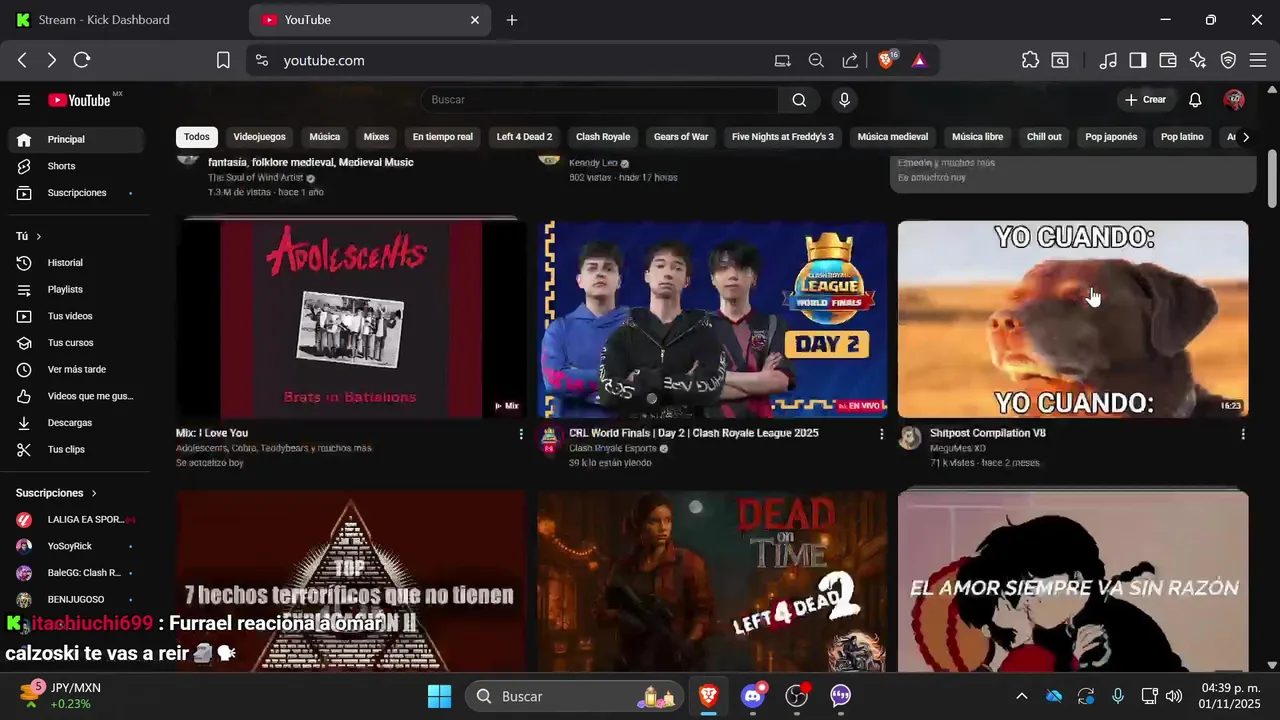
Task: Select the Pop japonés chip
Action: tap(1111, 137)
